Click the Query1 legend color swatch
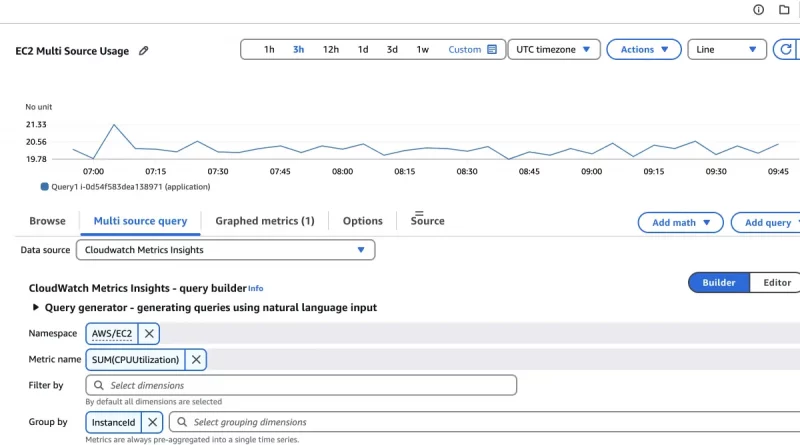 [x=45, y=187]
